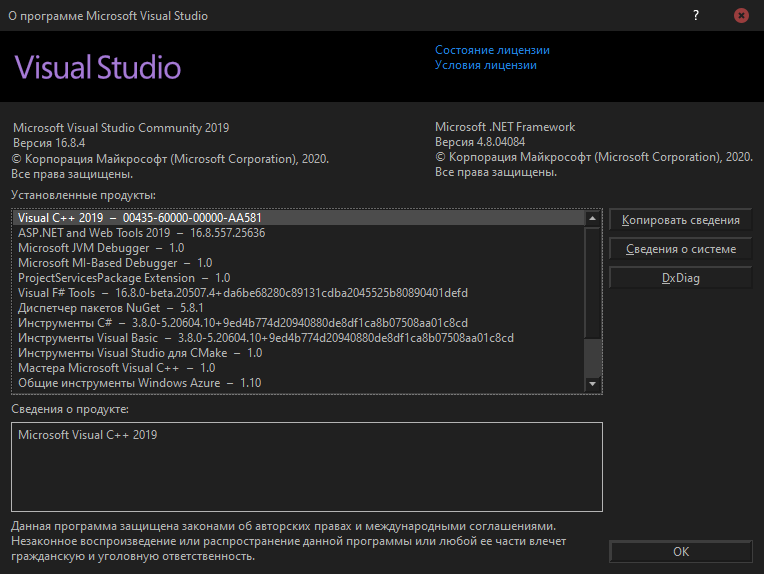Click Microsoft .NET Framework text
Viewport: 764px width, 574px height.
tap(505, 127)
